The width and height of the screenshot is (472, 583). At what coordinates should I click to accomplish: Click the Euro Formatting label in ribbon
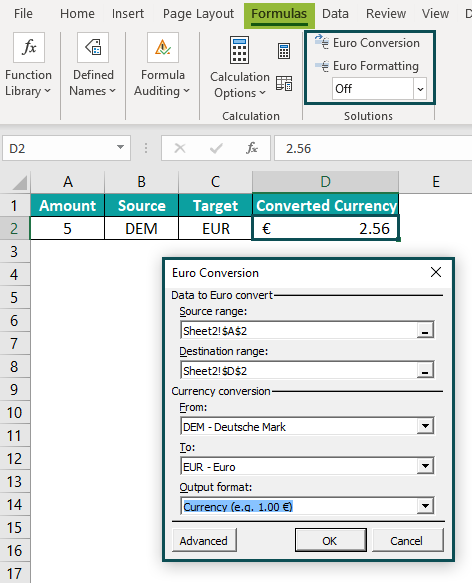click(376, 66)
